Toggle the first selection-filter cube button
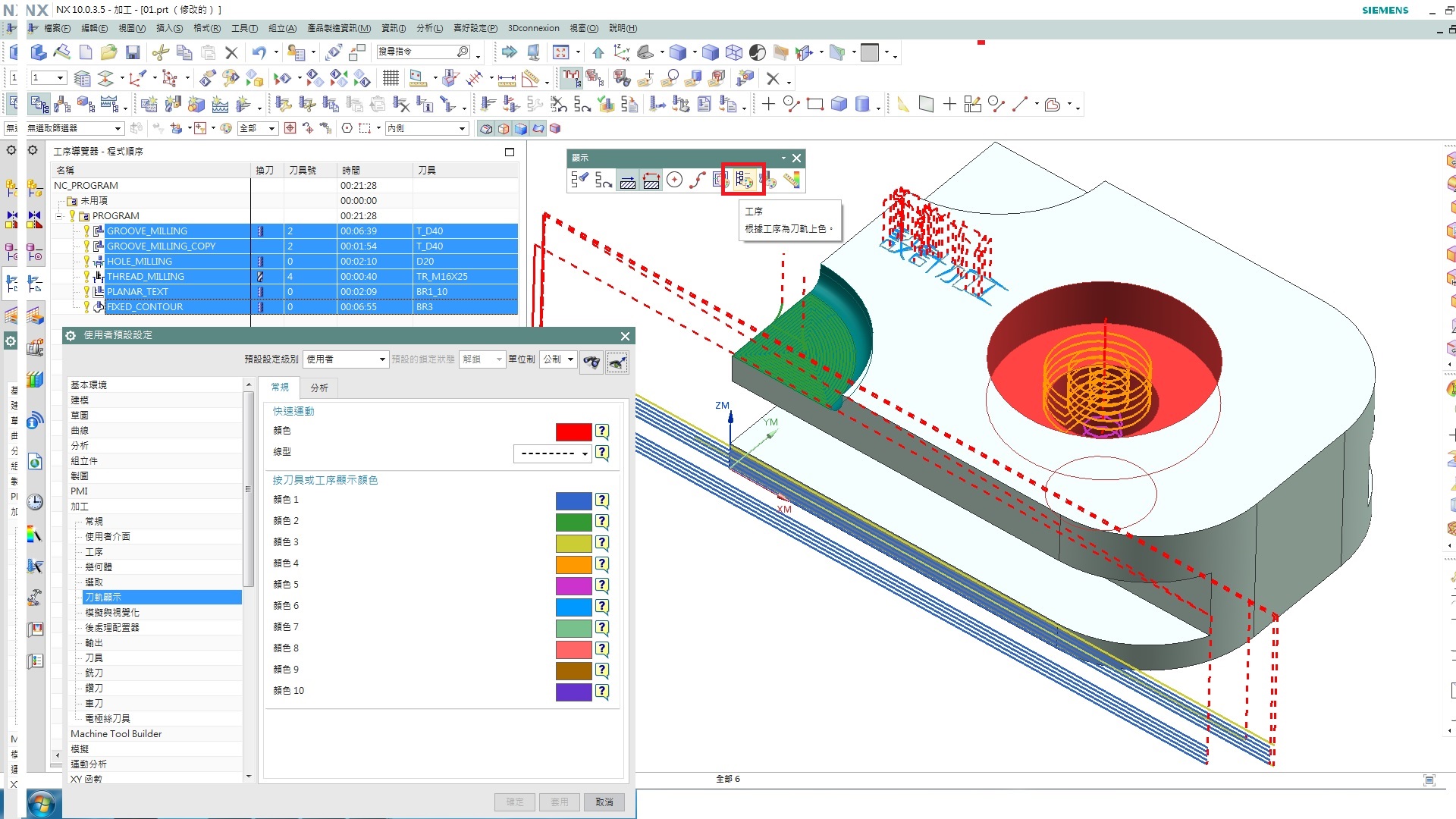Screen dimensions: 1456x819 pyautogui.click(x=486, y=128)
